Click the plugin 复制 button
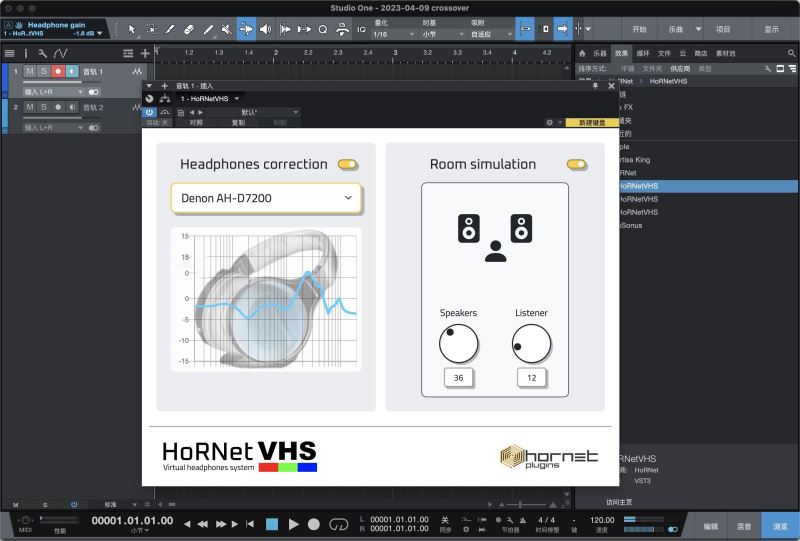The height and width of the screenshot is (541, 800). tap(239, 122)
